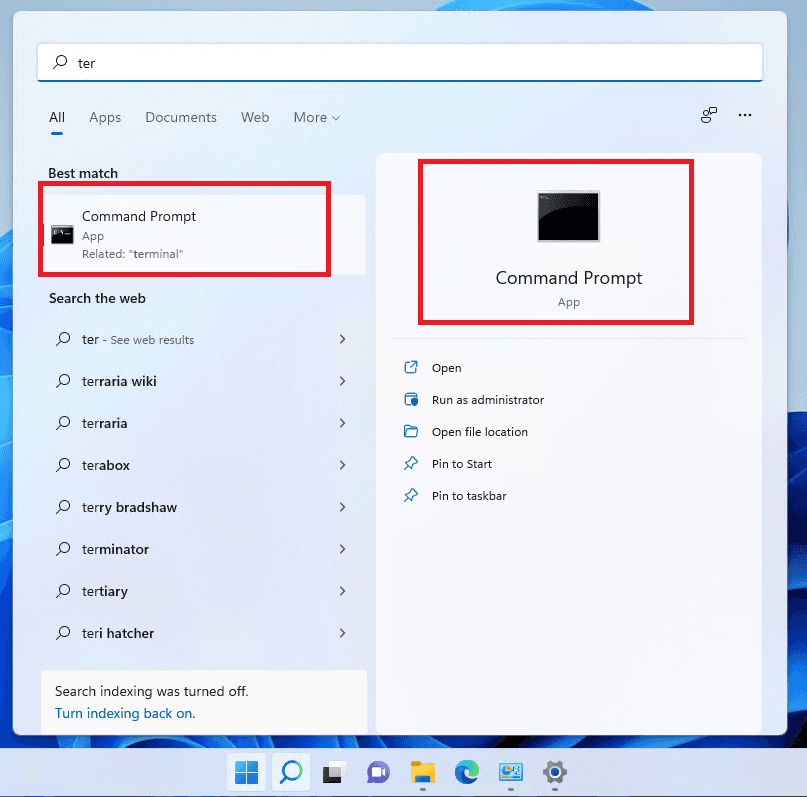Click the taskbar Search icon

point(291,772)
